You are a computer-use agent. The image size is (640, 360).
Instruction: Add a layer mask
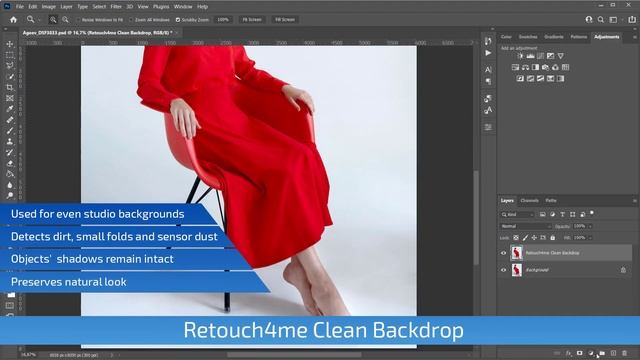click(x=580, y=353)
